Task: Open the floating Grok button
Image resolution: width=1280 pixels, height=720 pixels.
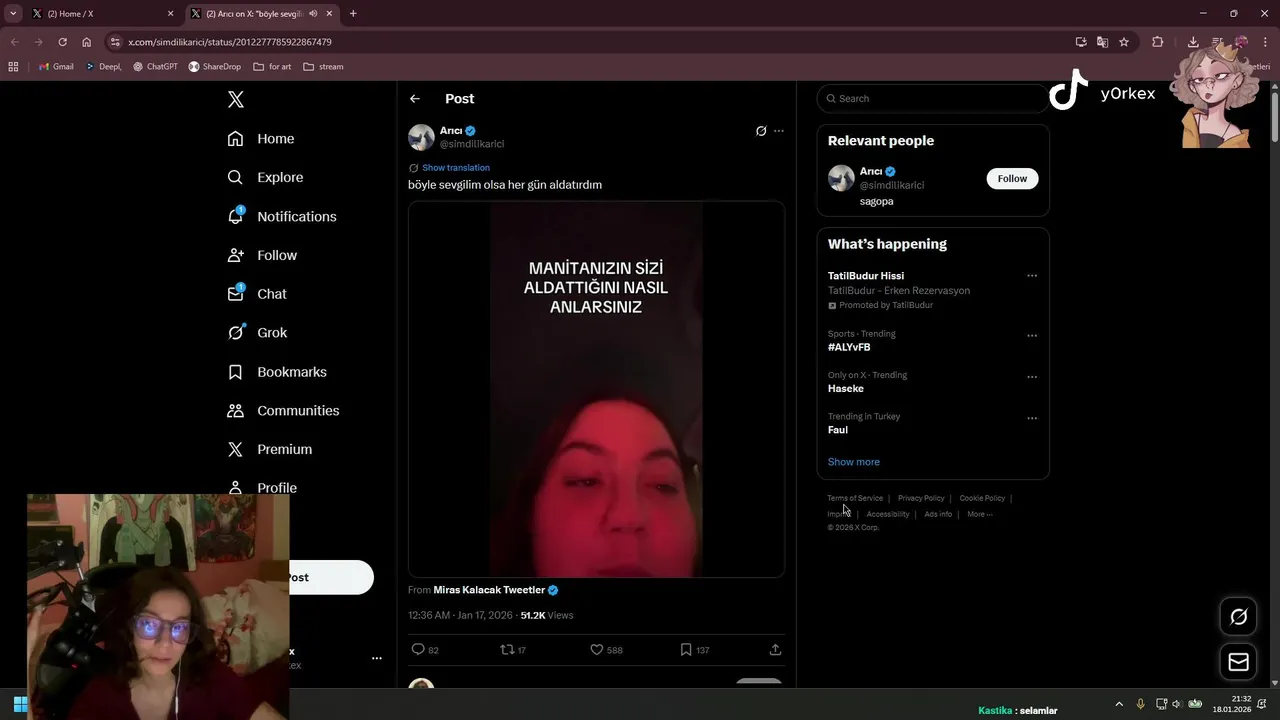Action: click(x=1238, y=617)
